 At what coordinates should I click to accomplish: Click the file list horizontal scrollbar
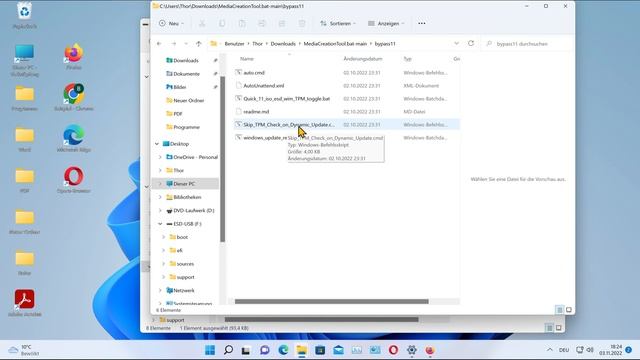331,302
